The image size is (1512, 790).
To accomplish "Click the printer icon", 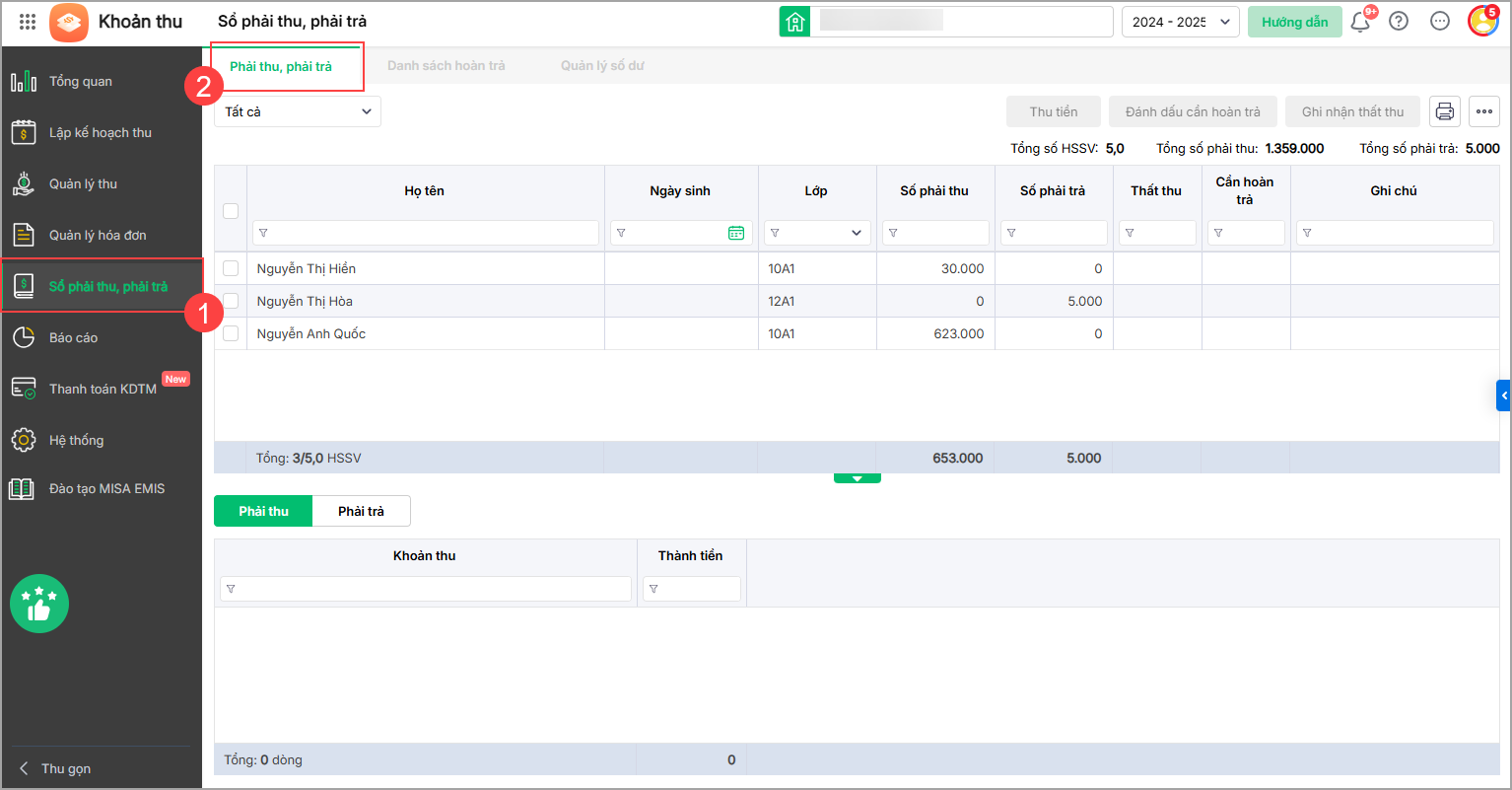I will [x=1445, y=111].
